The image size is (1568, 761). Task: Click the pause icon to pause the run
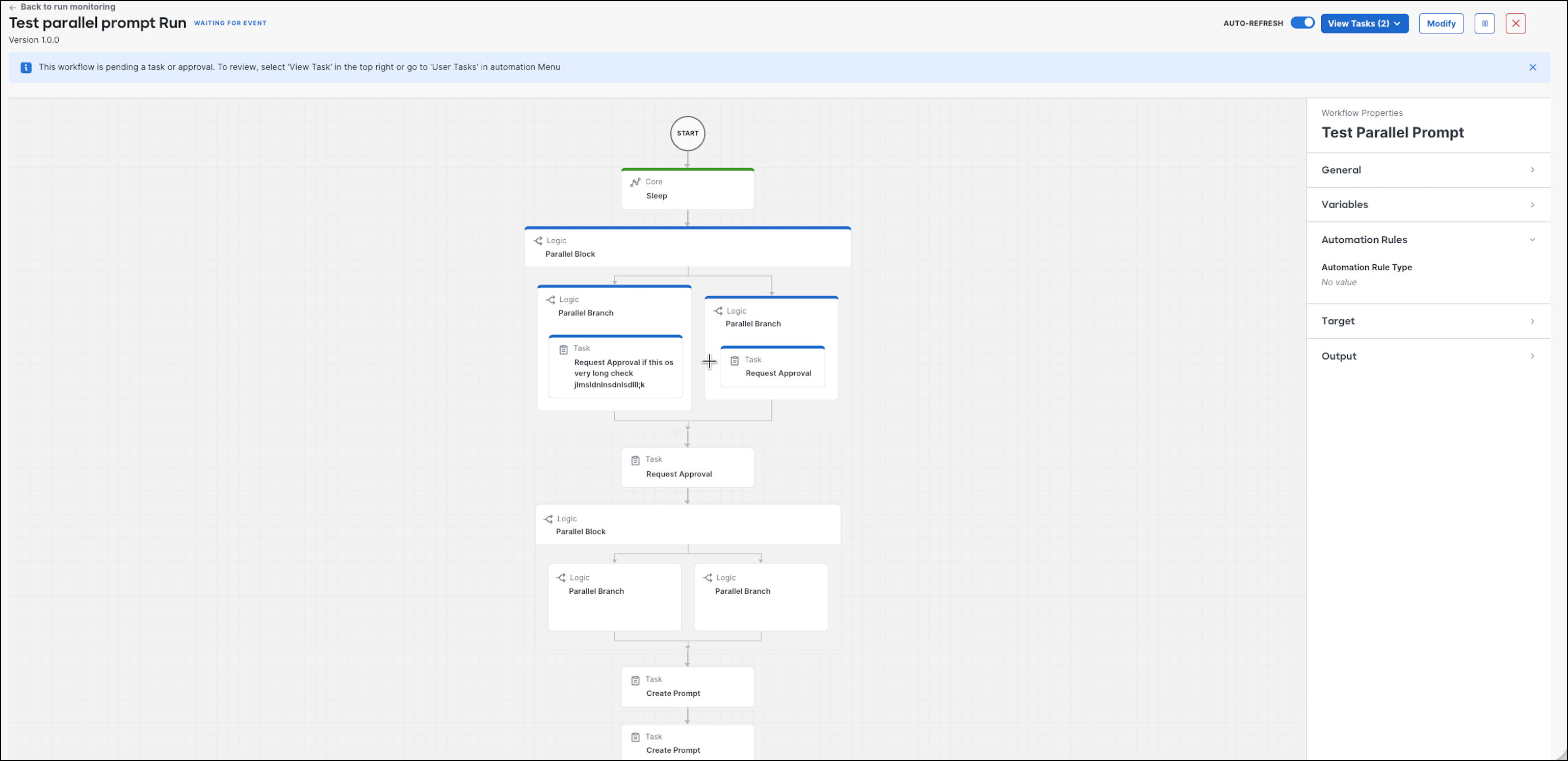tap(1484, 23)
